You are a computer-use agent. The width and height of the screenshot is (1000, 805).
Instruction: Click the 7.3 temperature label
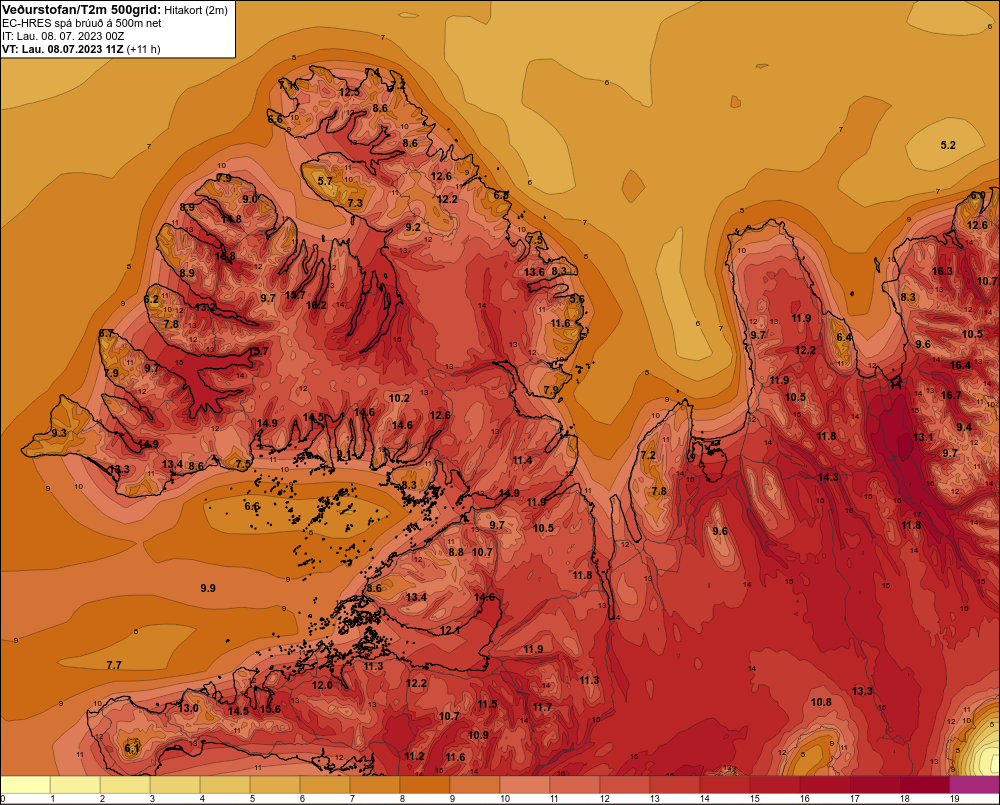[x=355, y=203]
